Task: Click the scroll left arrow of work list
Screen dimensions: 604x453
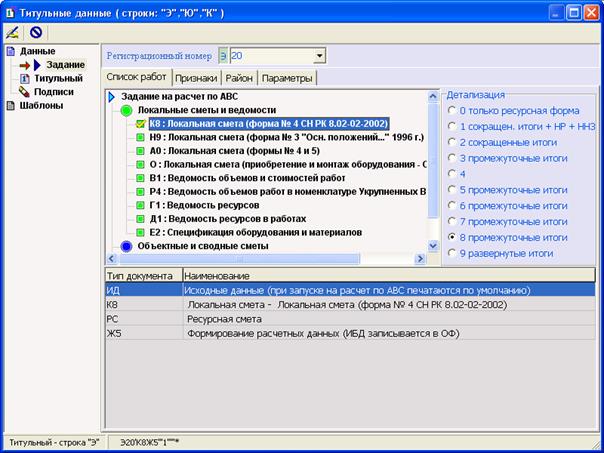Action: [x=112, y=259]
